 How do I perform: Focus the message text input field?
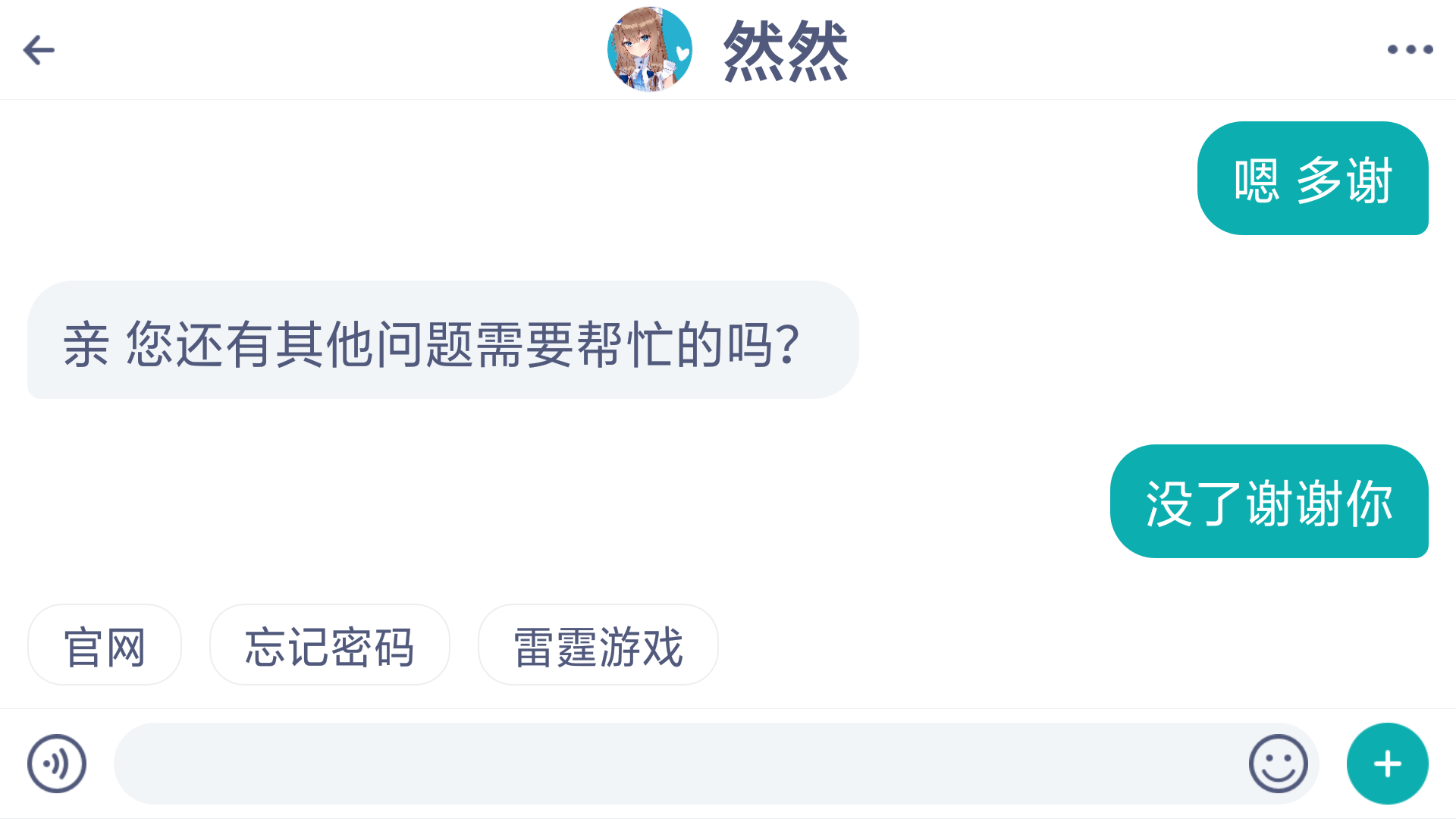(679, 764)
